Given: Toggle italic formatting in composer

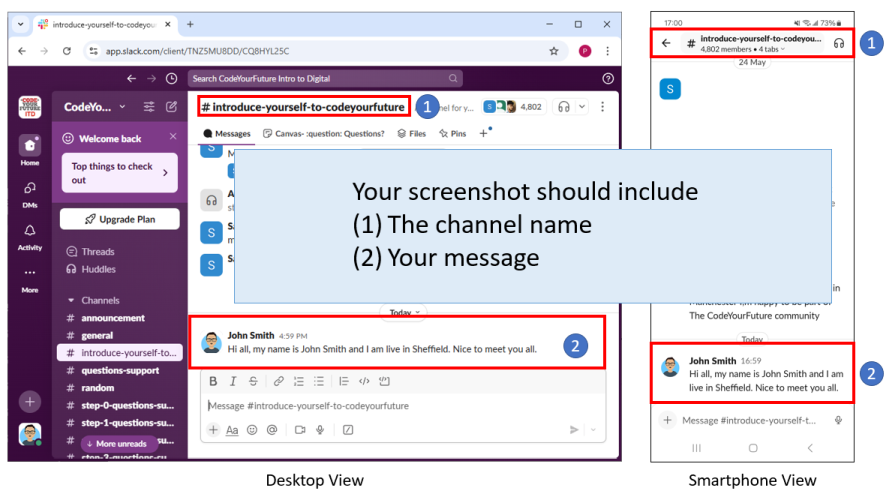Looking at the screenshot, I should click(233, 381).
